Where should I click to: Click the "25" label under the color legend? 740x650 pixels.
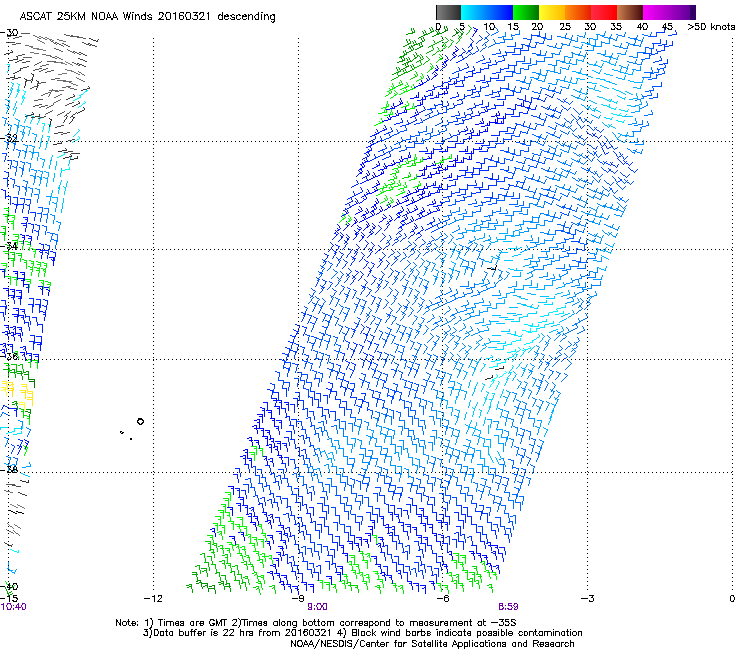click(565, 27)
